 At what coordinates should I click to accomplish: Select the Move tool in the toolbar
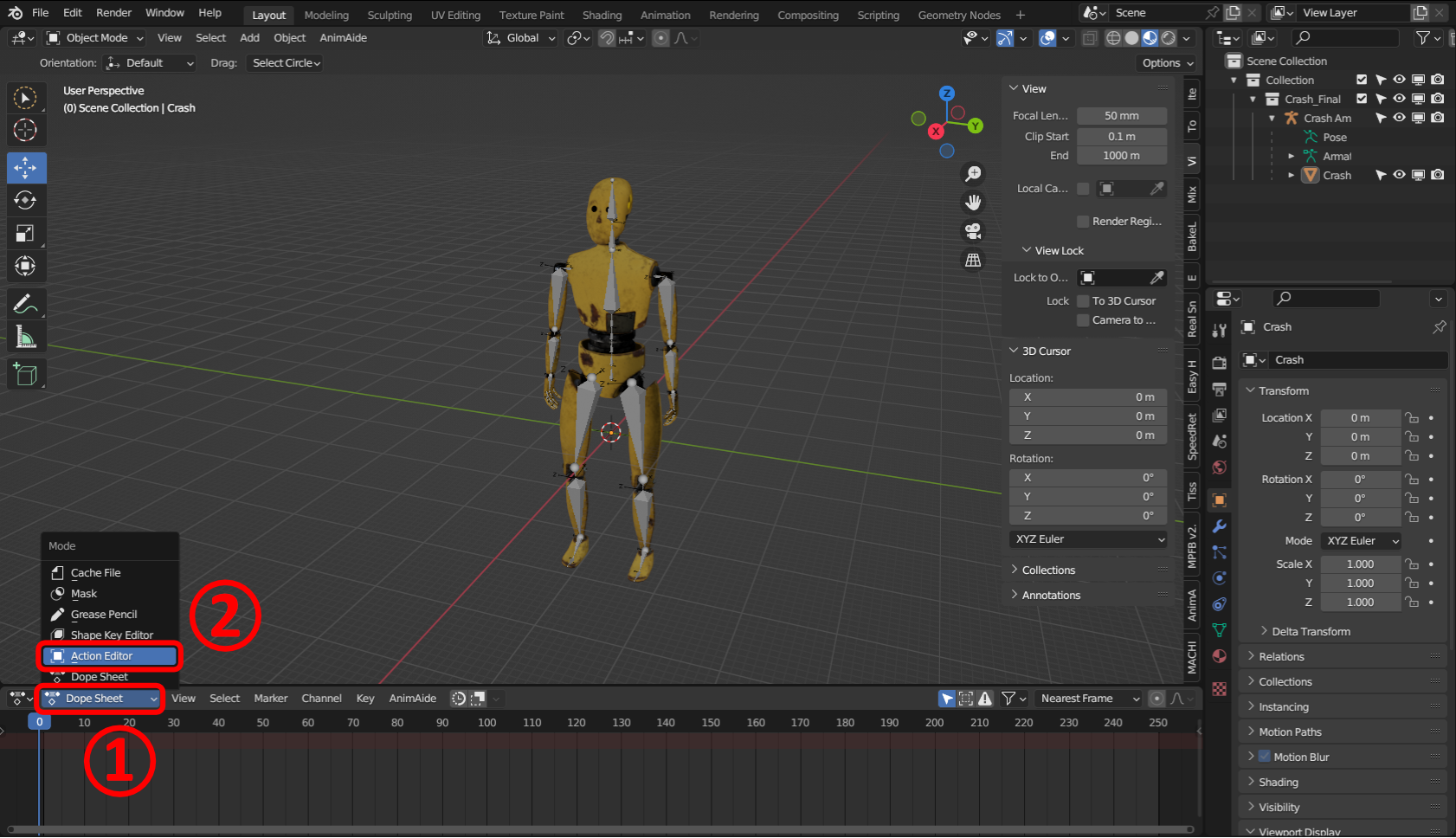(x=26, y=167)
